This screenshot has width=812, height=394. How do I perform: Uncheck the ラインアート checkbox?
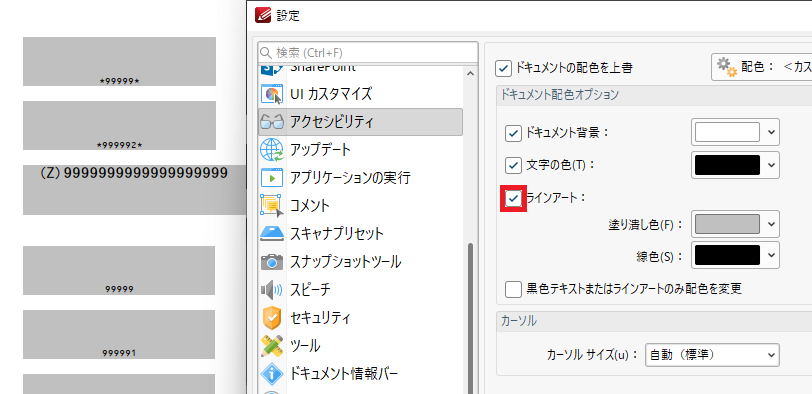[513, 198]
